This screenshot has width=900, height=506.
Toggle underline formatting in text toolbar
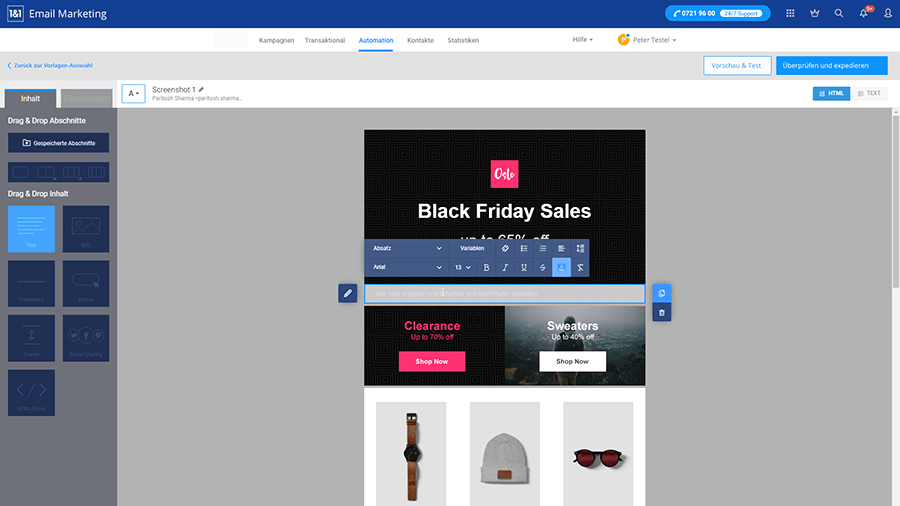coord(524,268)
